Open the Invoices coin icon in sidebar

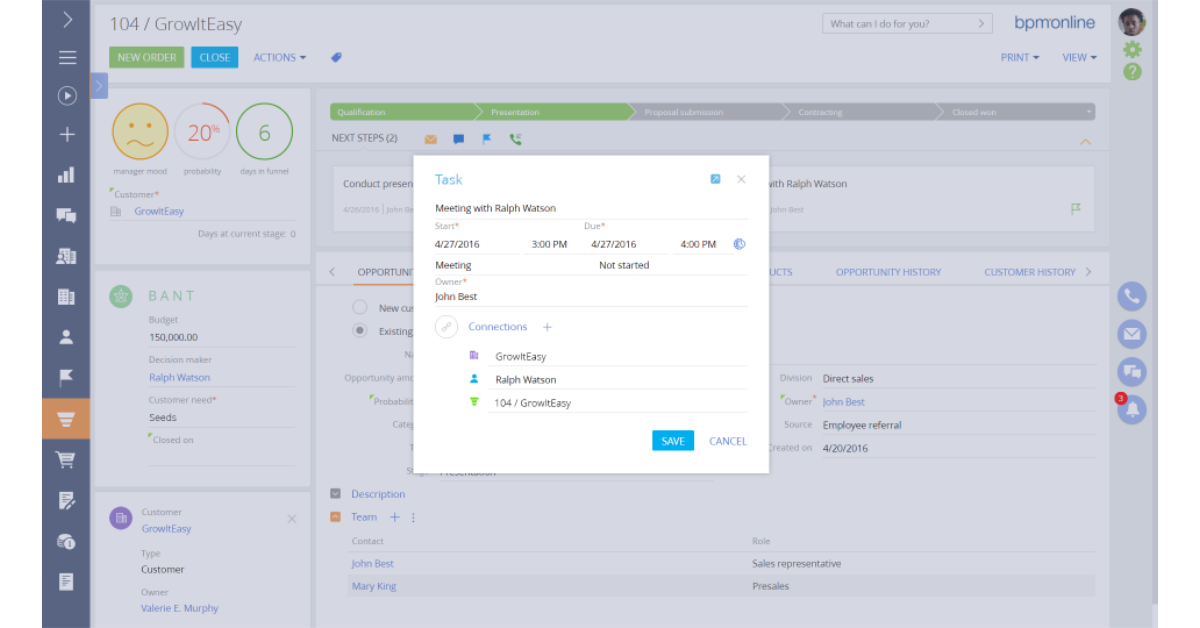tap(66, 541)
